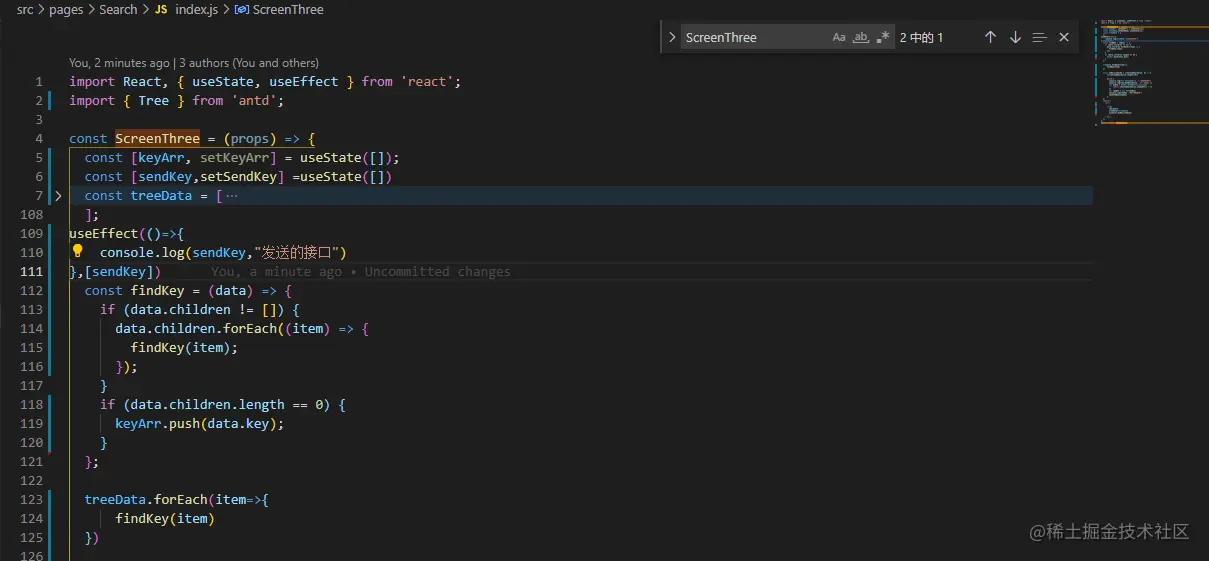Click the pages breadcrumb segment
The image size is (1209, 561).
[x=66, y=9]
